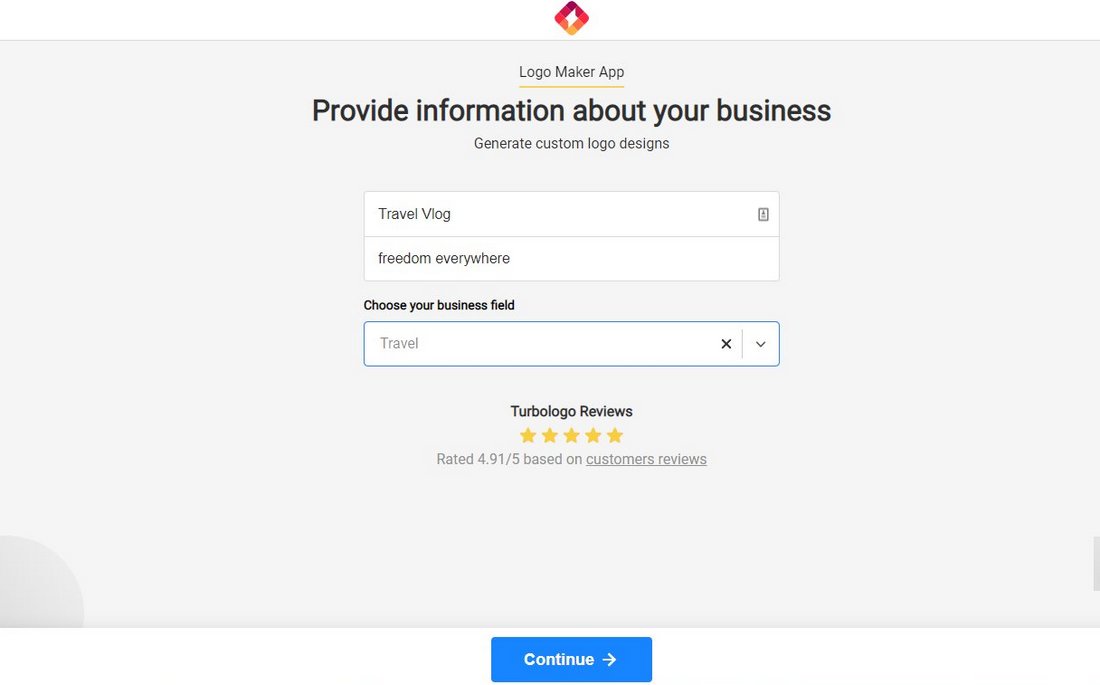The height and width of the screenshot is (685, 1100).
Task: Click the third rating star
Action: pyautogui.click(x=572, y=436)
